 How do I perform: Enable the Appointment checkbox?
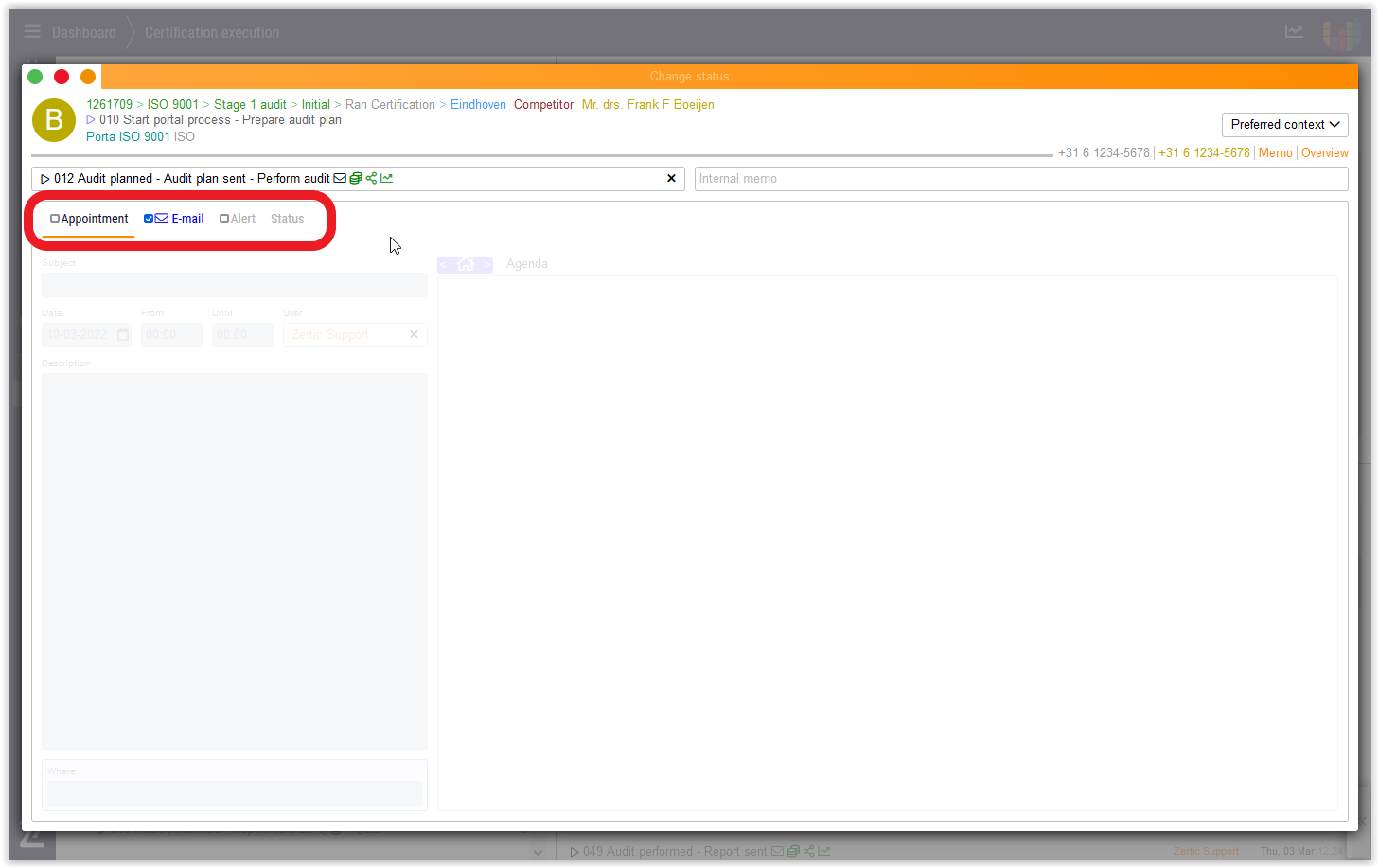pyautogui.click(x=55, y=219)
